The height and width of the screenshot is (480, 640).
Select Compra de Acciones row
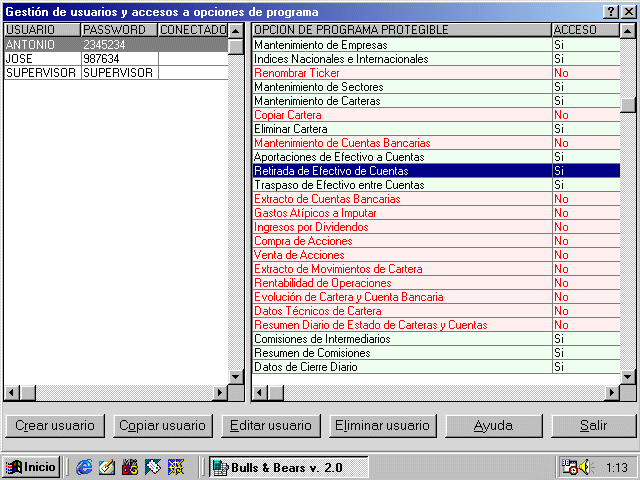436,241
